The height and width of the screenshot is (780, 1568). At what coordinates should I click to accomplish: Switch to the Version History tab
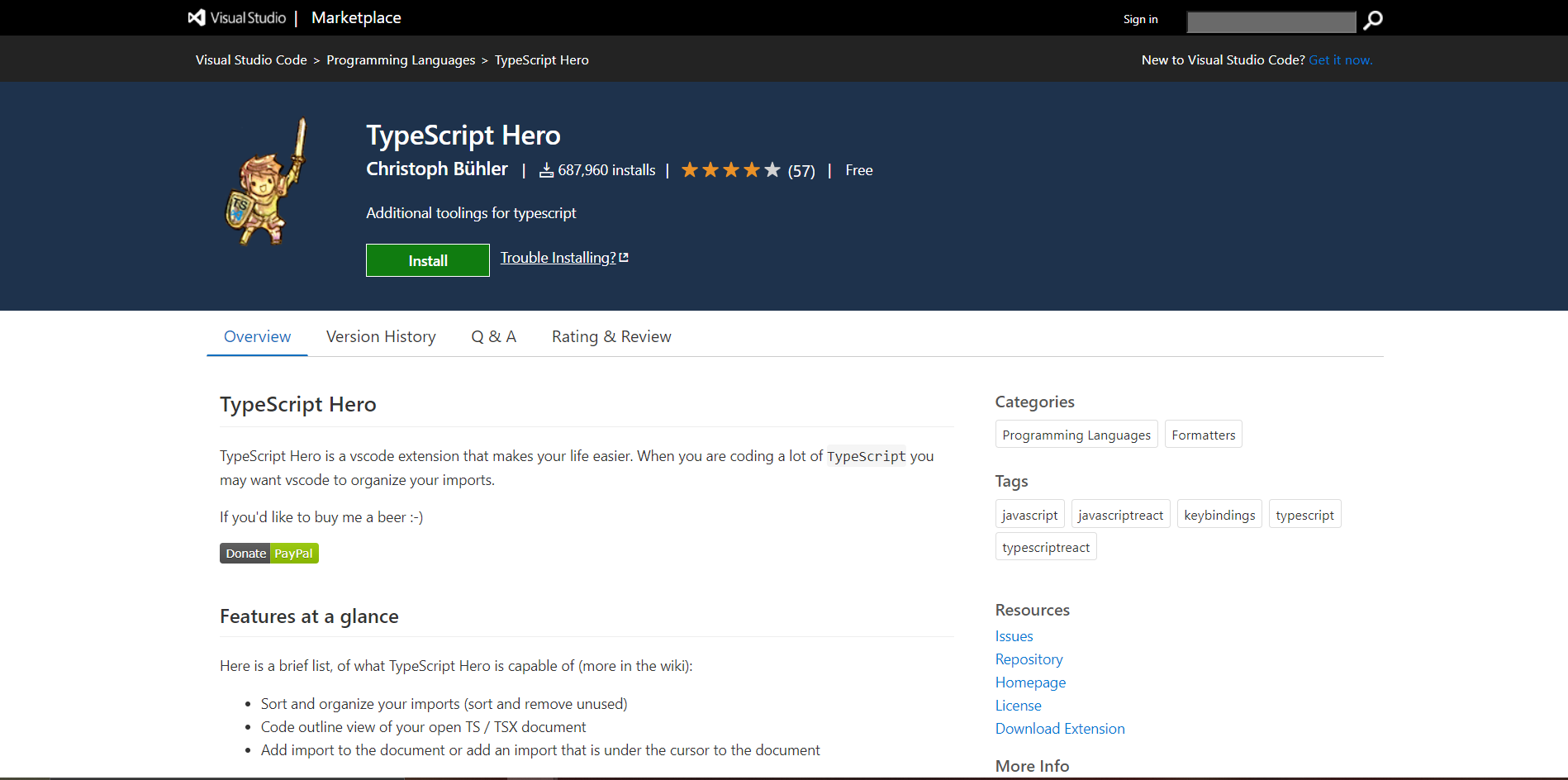tap(381, 336)
